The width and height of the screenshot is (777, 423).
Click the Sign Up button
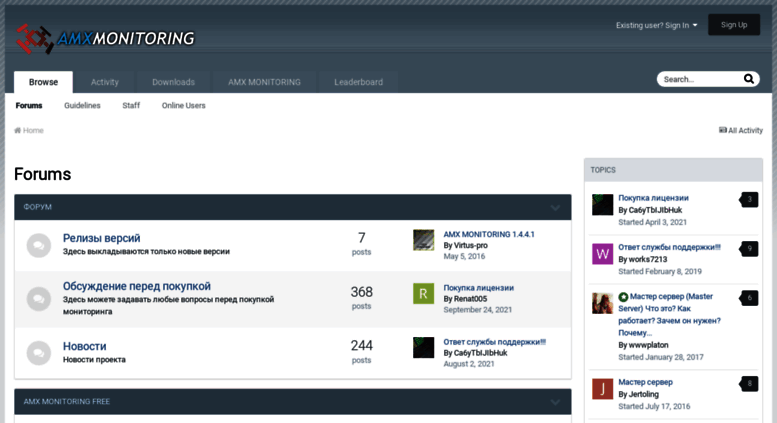click(734, 25)
